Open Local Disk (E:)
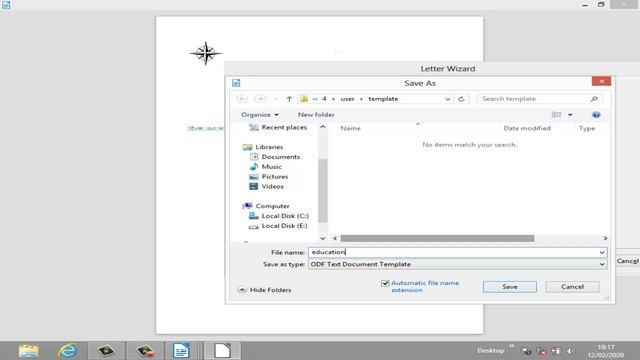The width and height of the screenshot is (640, 360). point(278,226)
